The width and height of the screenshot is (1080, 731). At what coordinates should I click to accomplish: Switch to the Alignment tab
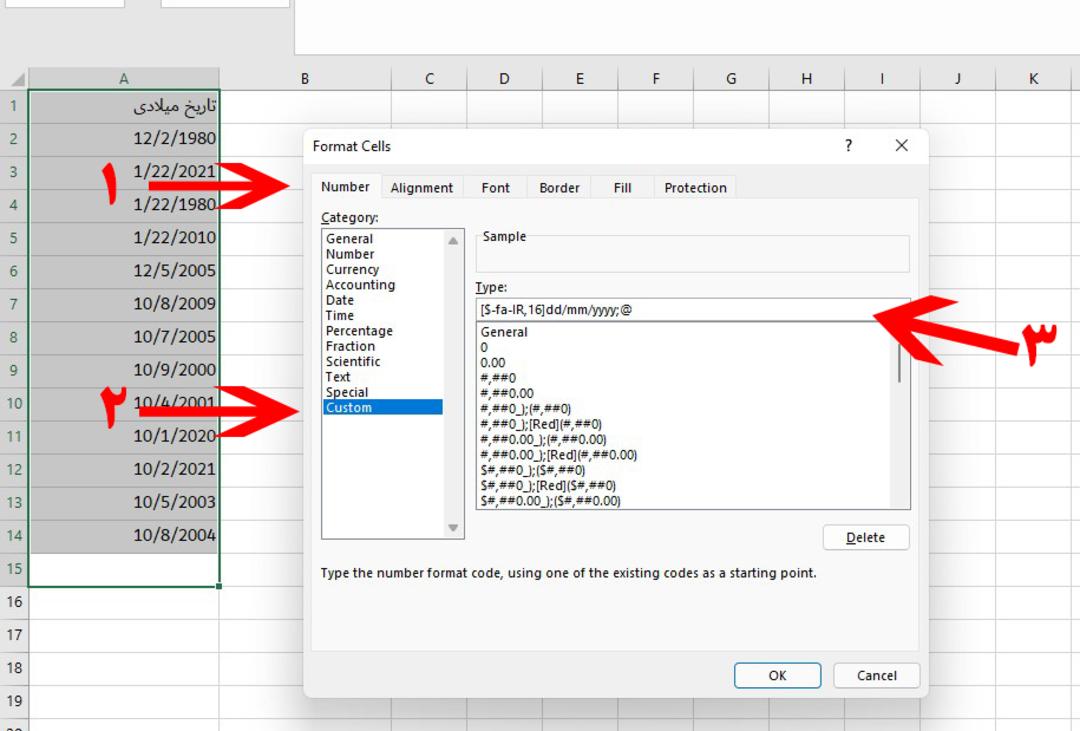point(422,187)
